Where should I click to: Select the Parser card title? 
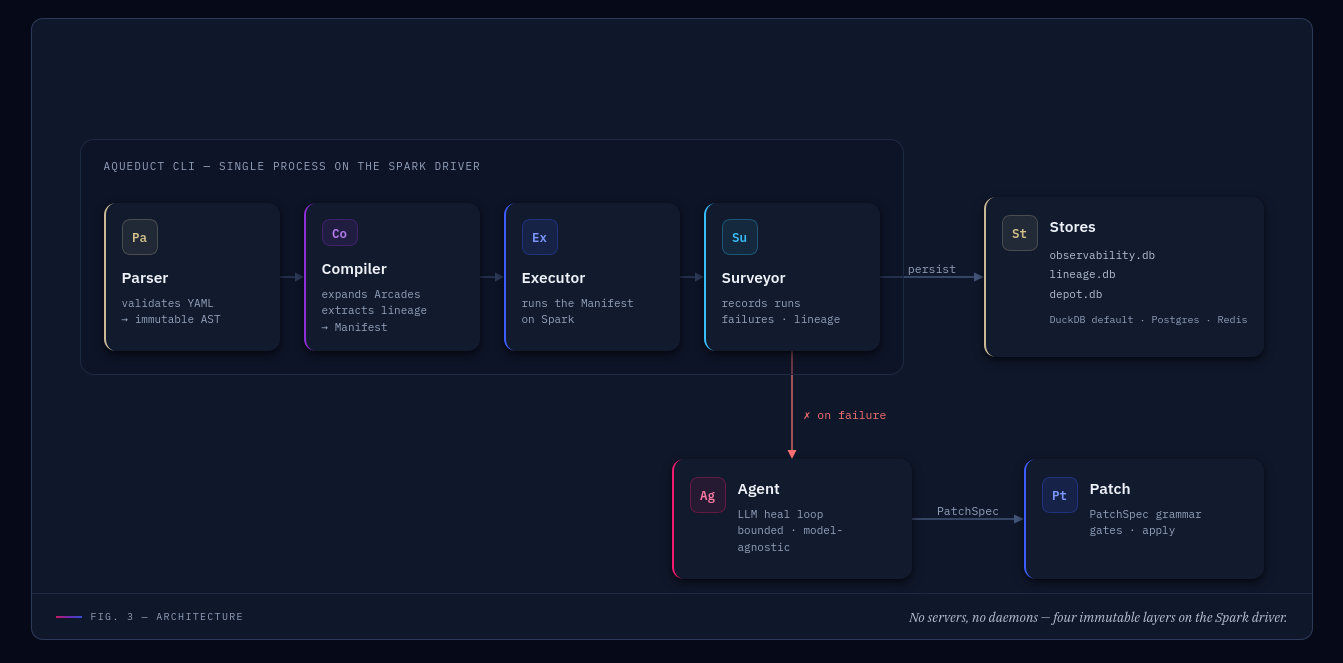tap(145, 278)
